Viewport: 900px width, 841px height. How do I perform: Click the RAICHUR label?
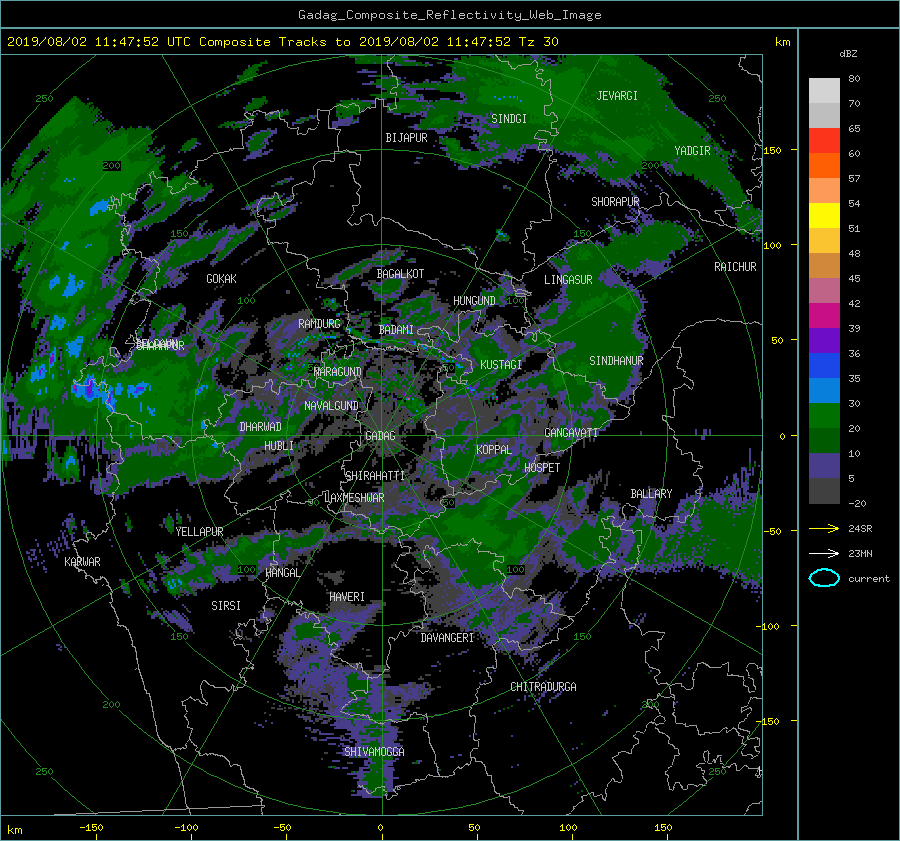click(x=735, y=267)
